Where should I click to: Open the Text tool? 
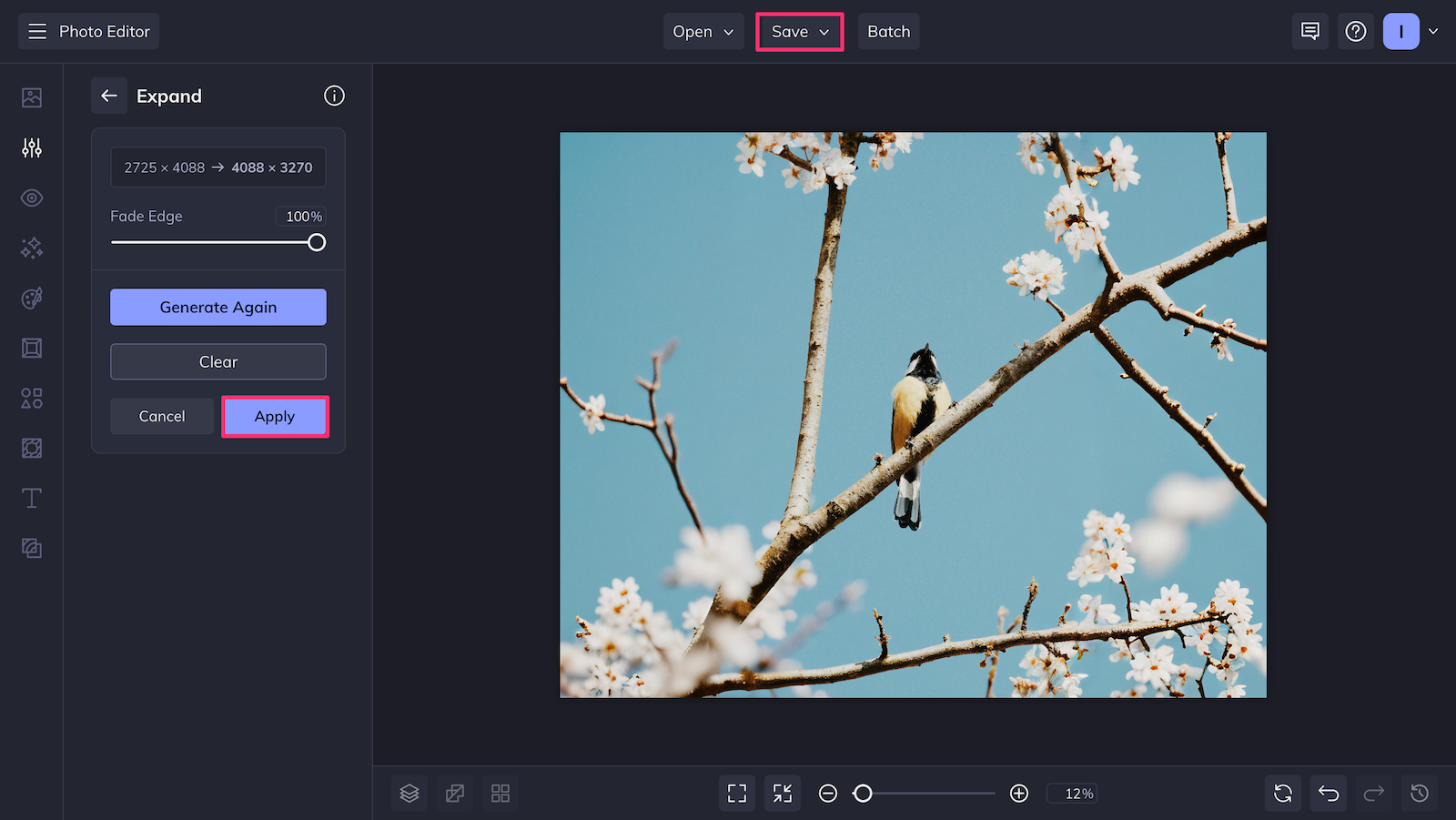tap(31, 498)
